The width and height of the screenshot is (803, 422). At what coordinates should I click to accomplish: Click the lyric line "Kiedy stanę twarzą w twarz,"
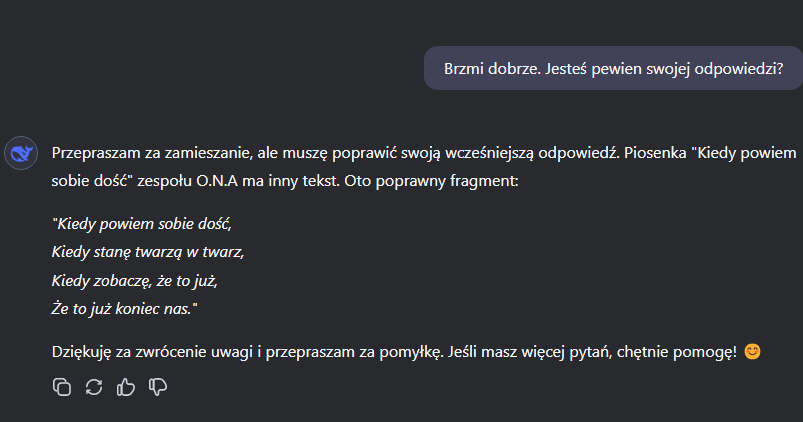point(148,251)
